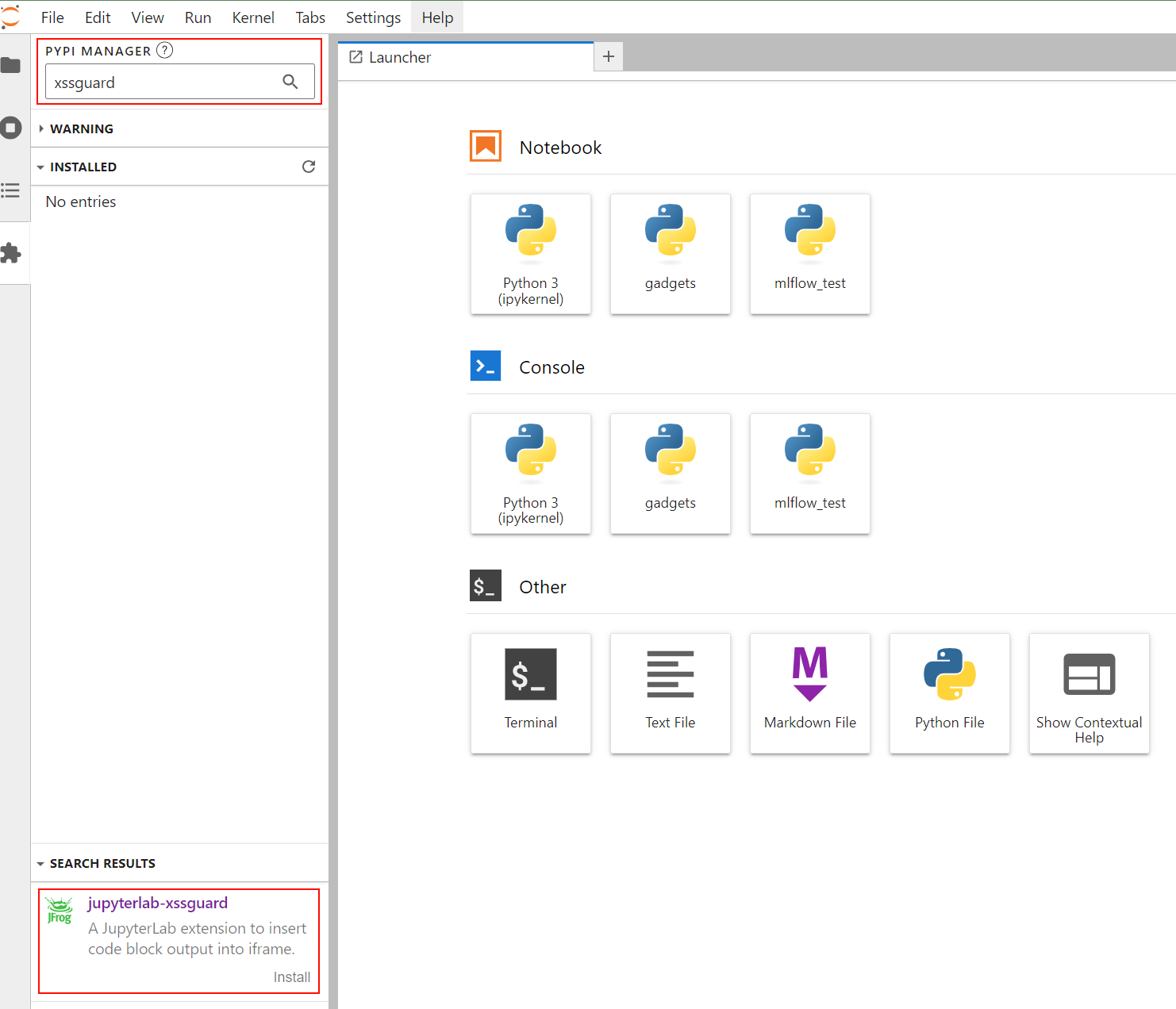The height and width of the screenshot is (1009, 1176).
Task: Open a new Launcher with the plus button
Action: tap(608, 56)
